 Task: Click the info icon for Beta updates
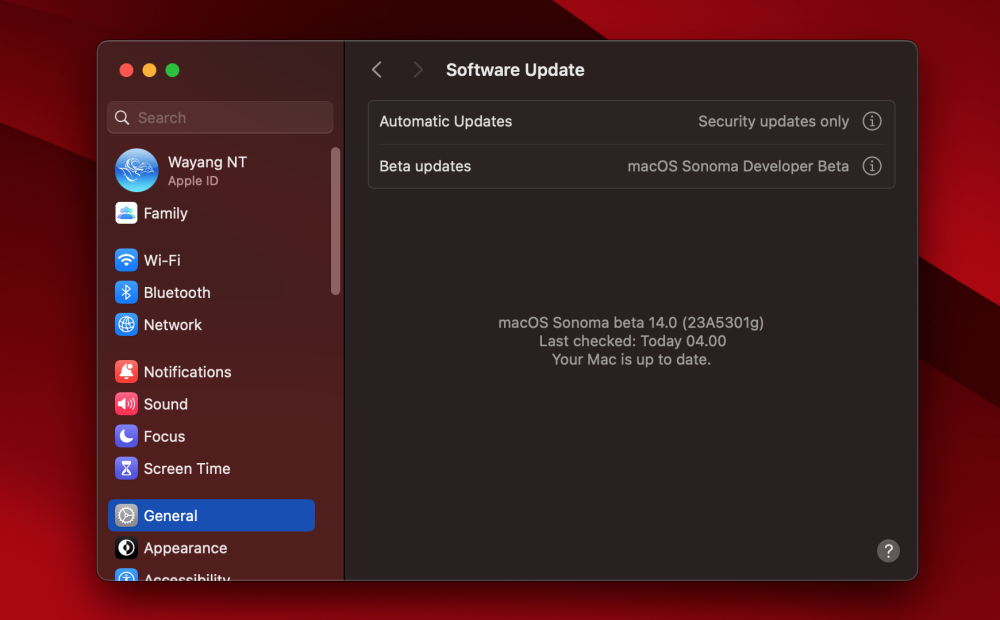[872, 166]
